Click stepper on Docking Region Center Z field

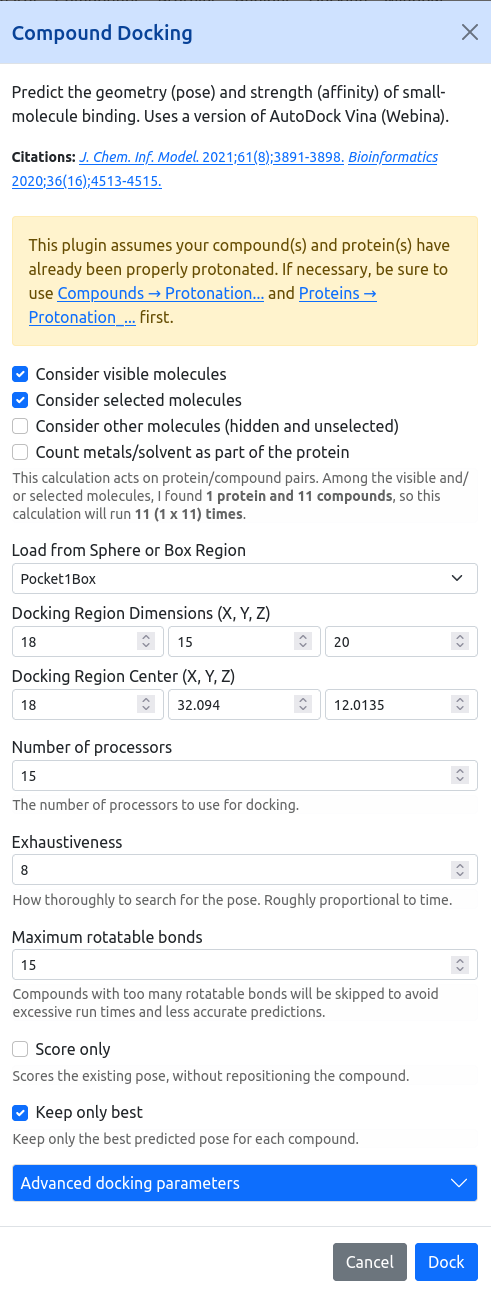click(459, 705)
